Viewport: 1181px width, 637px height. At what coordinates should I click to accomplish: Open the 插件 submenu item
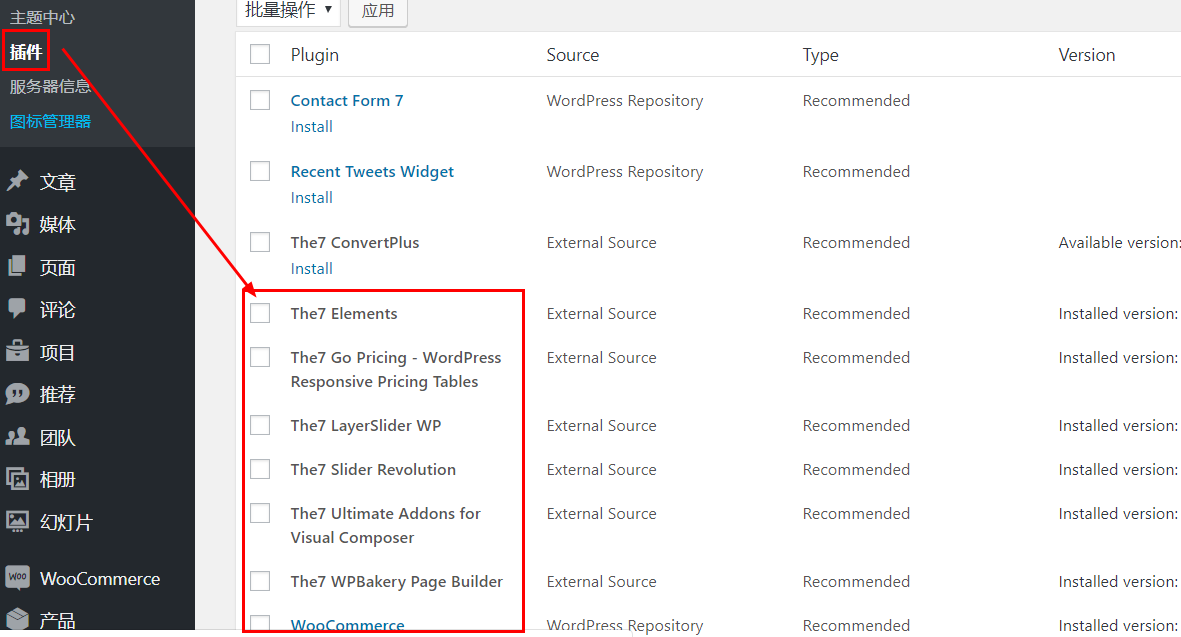pos(26,52)
